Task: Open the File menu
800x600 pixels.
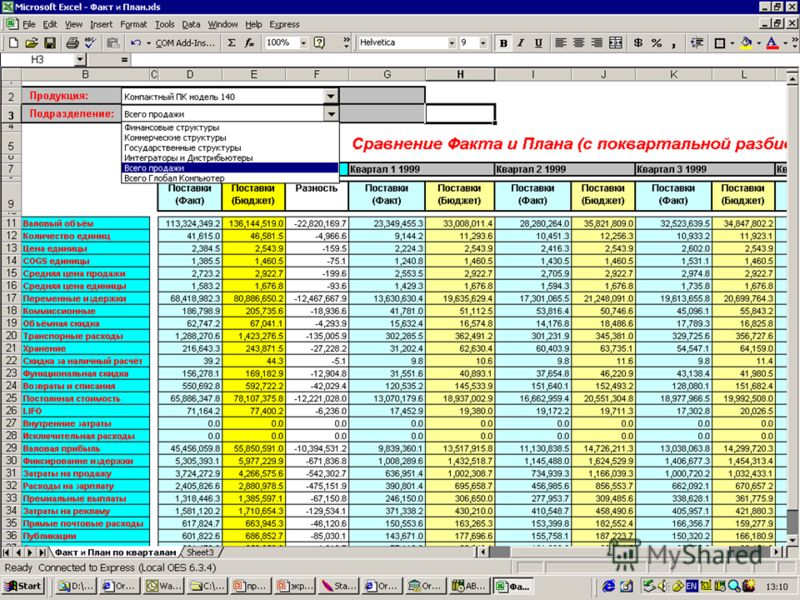Action: pyautogui.click(x=29, y=24)
